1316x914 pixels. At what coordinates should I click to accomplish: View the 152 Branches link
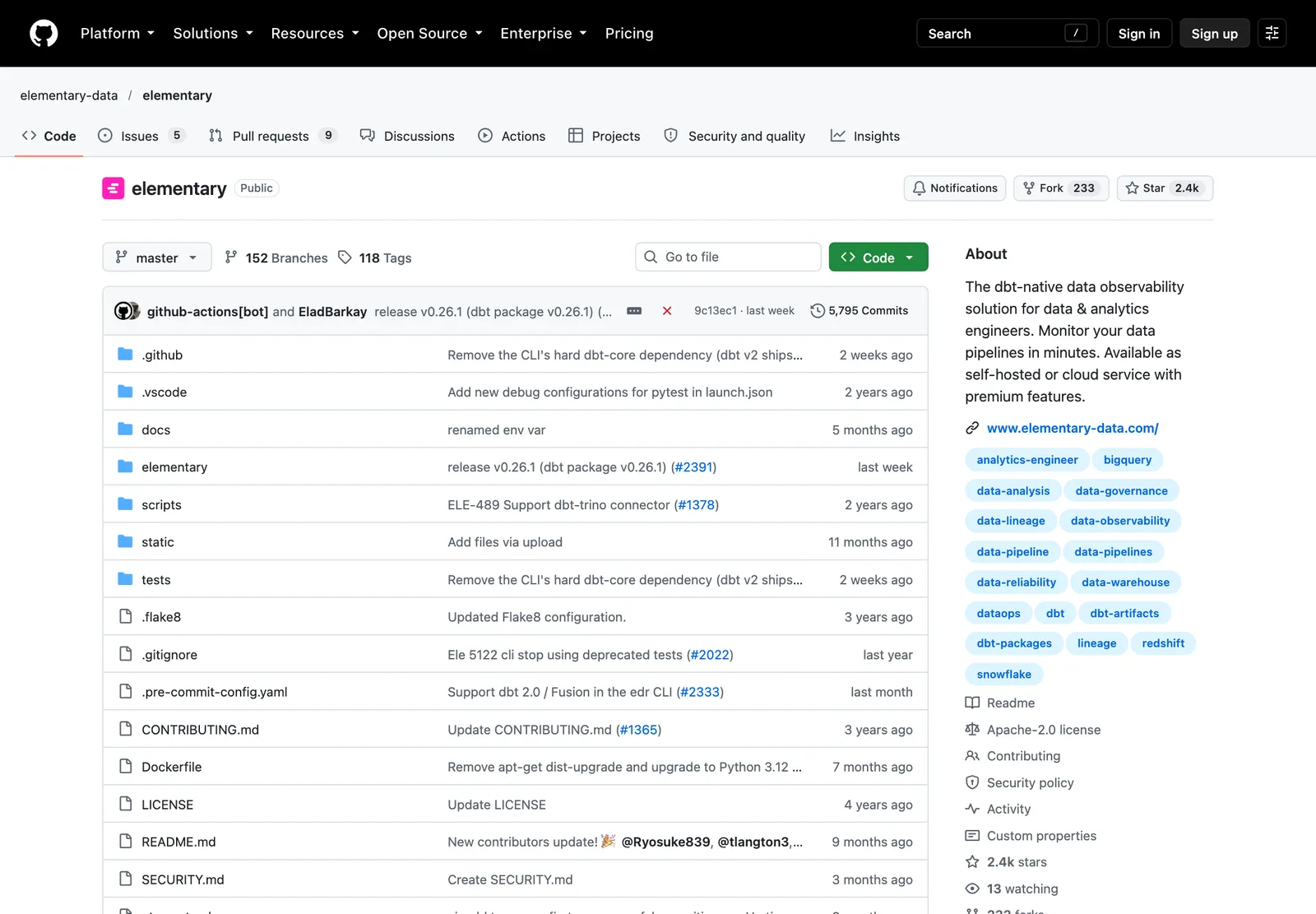(x=276, y=257)
